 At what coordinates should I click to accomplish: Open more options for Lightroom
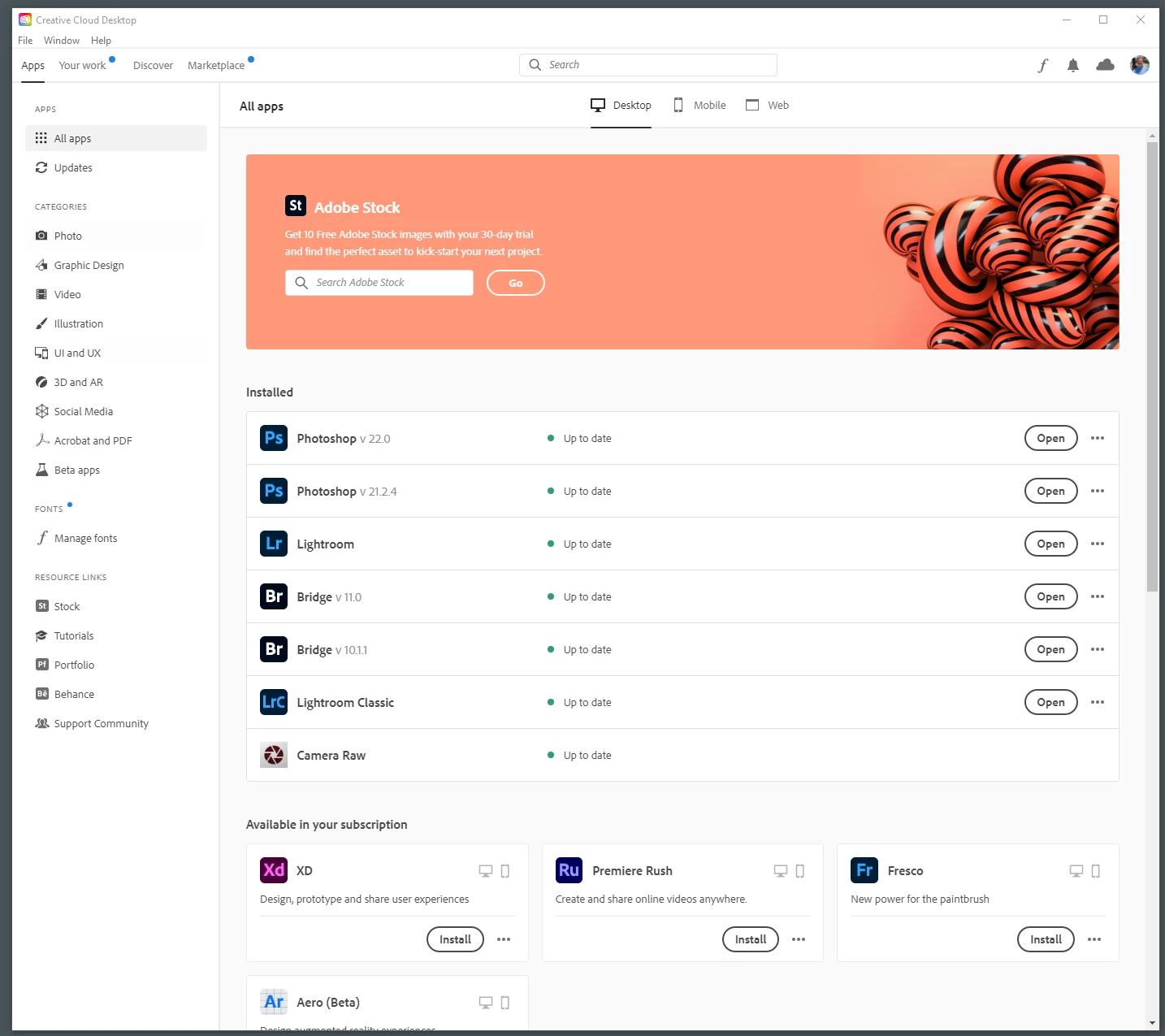(x=1098, y=544)
